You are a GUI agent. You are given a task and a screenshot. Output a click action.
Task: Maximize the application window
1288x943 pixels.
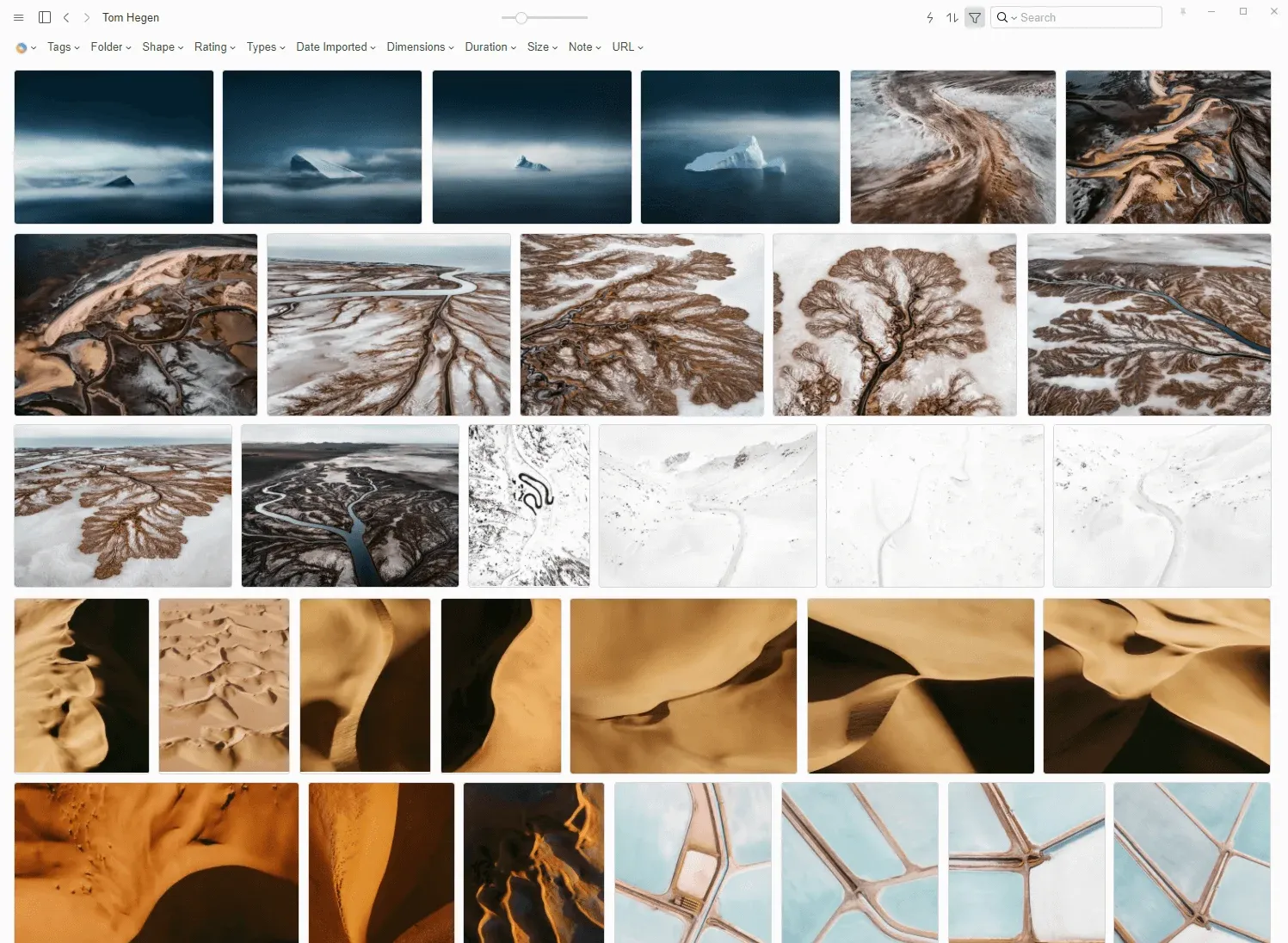(x=1243, y=12)
